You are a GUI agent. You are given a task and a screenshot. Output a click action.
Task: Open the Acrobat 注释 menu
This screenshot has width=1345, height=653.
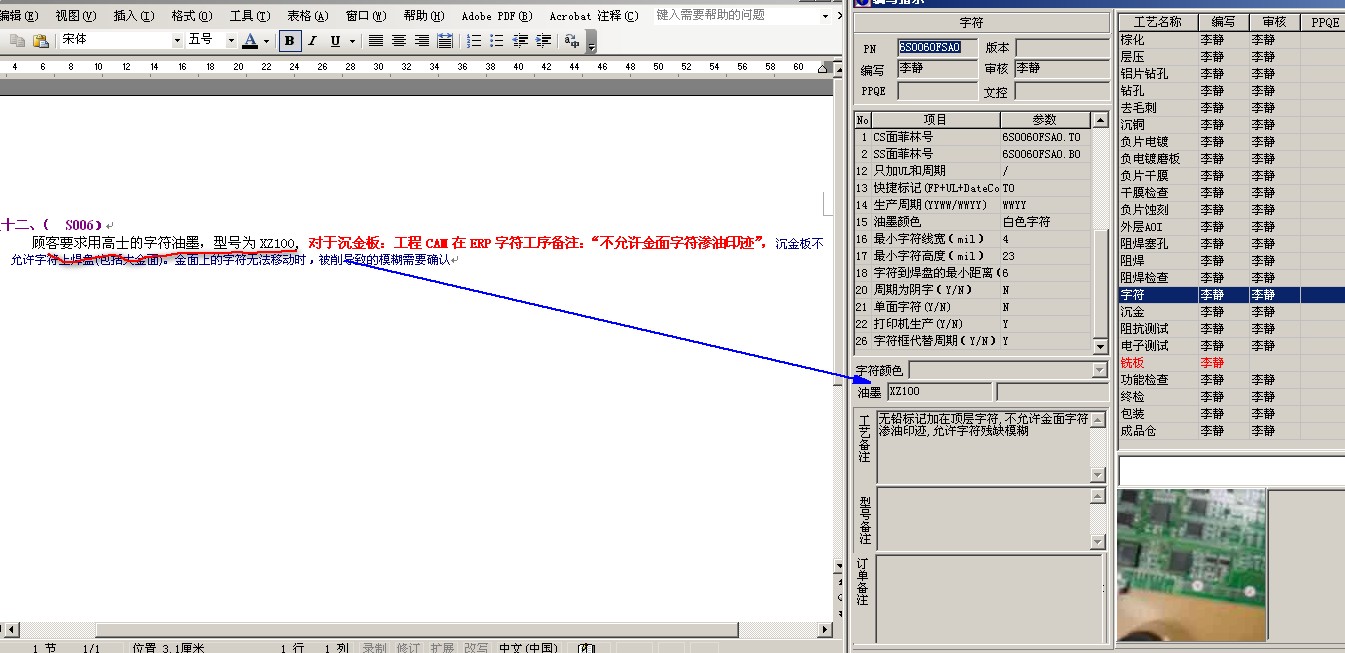tap(593, 16)
